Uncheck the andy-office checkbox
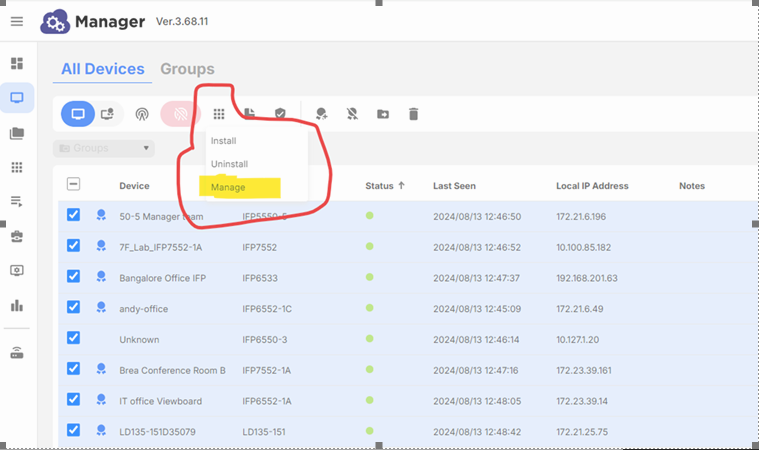Screen dimensions: 759x450 (74, 307)
